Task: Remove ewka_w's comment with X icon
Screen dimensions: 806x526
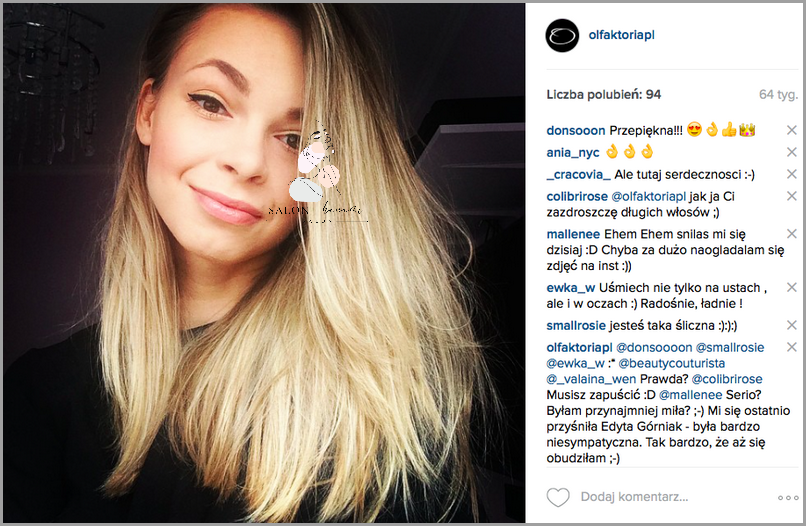Action: click(x=792, y=287)
